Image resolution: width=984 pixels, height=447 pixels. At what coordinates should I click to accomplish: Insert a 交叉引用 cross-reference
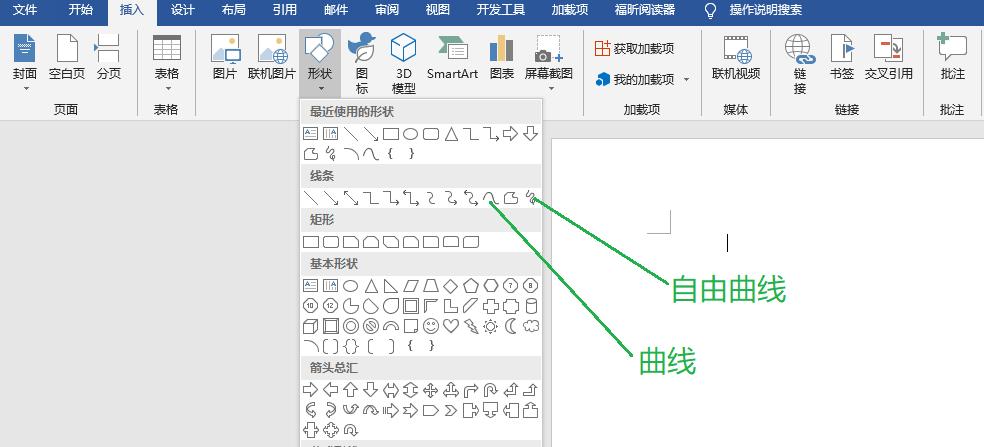coord(889,58)
